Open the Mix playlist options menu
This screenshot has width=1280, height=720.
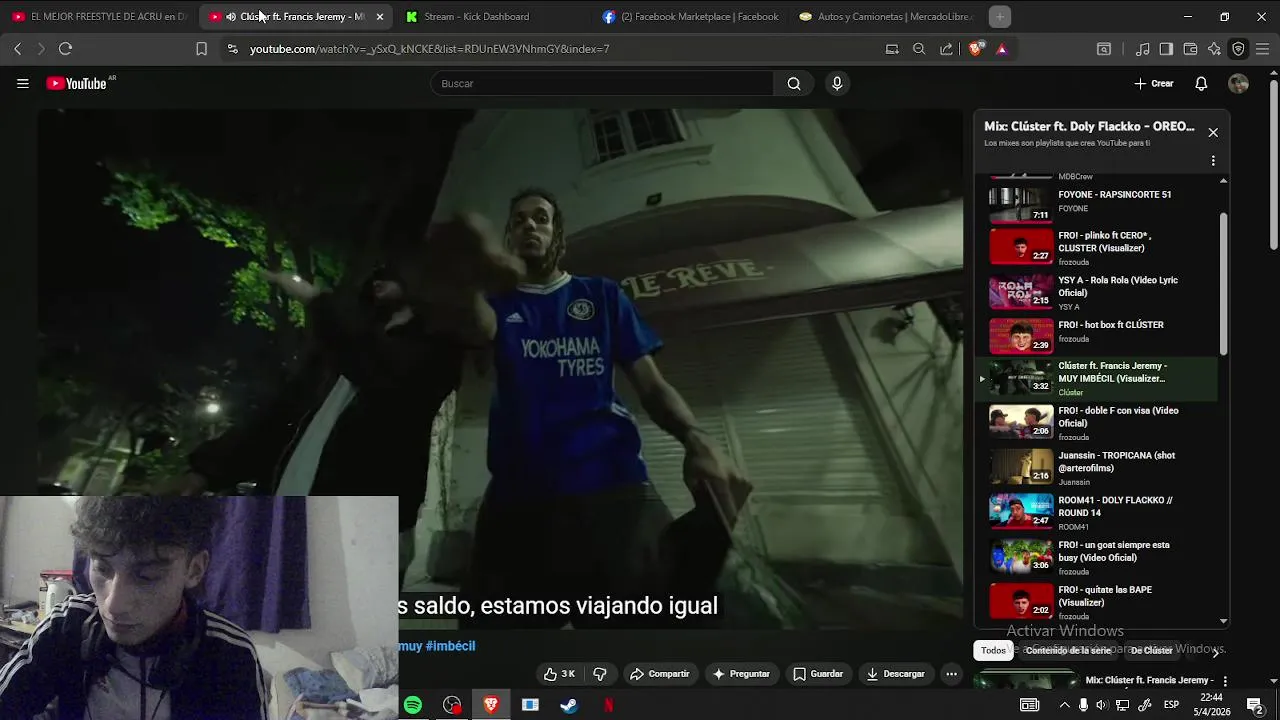point(1213,160)
